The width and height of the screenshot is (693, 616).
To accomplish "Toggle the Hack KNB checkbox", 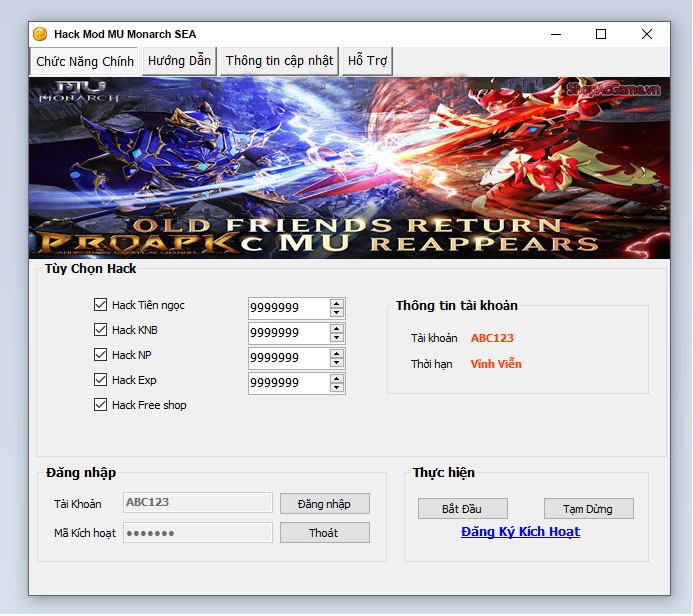I will click(x=100, y=330).
